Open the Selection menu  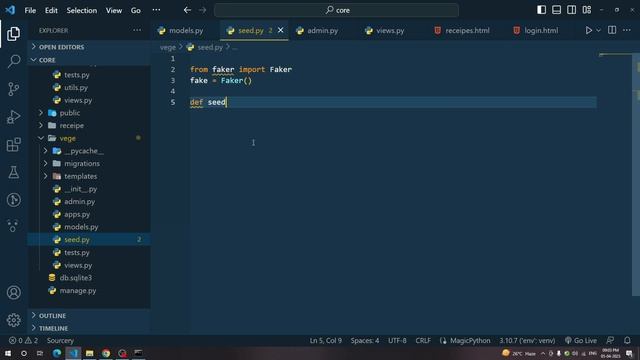pos(82,10)
